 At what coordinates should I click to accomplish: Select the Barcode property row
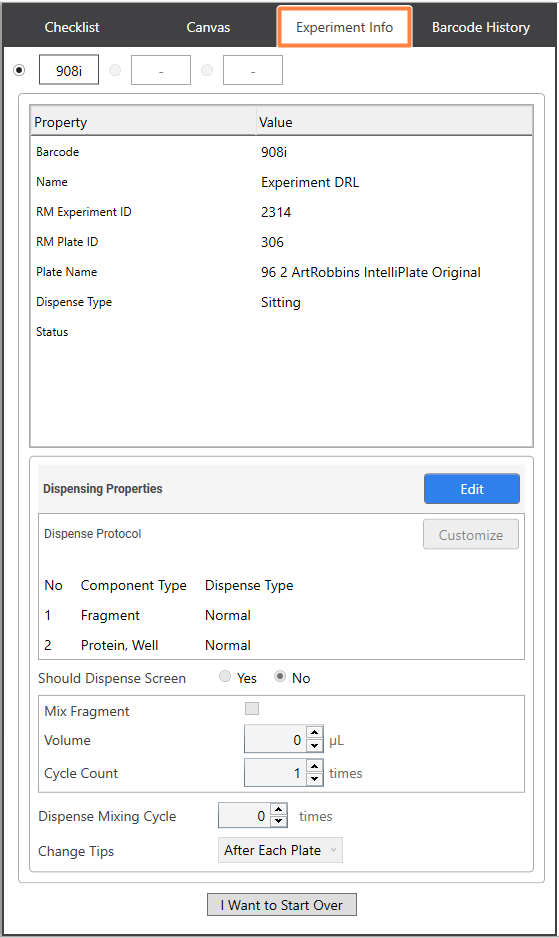pos(281,152)
